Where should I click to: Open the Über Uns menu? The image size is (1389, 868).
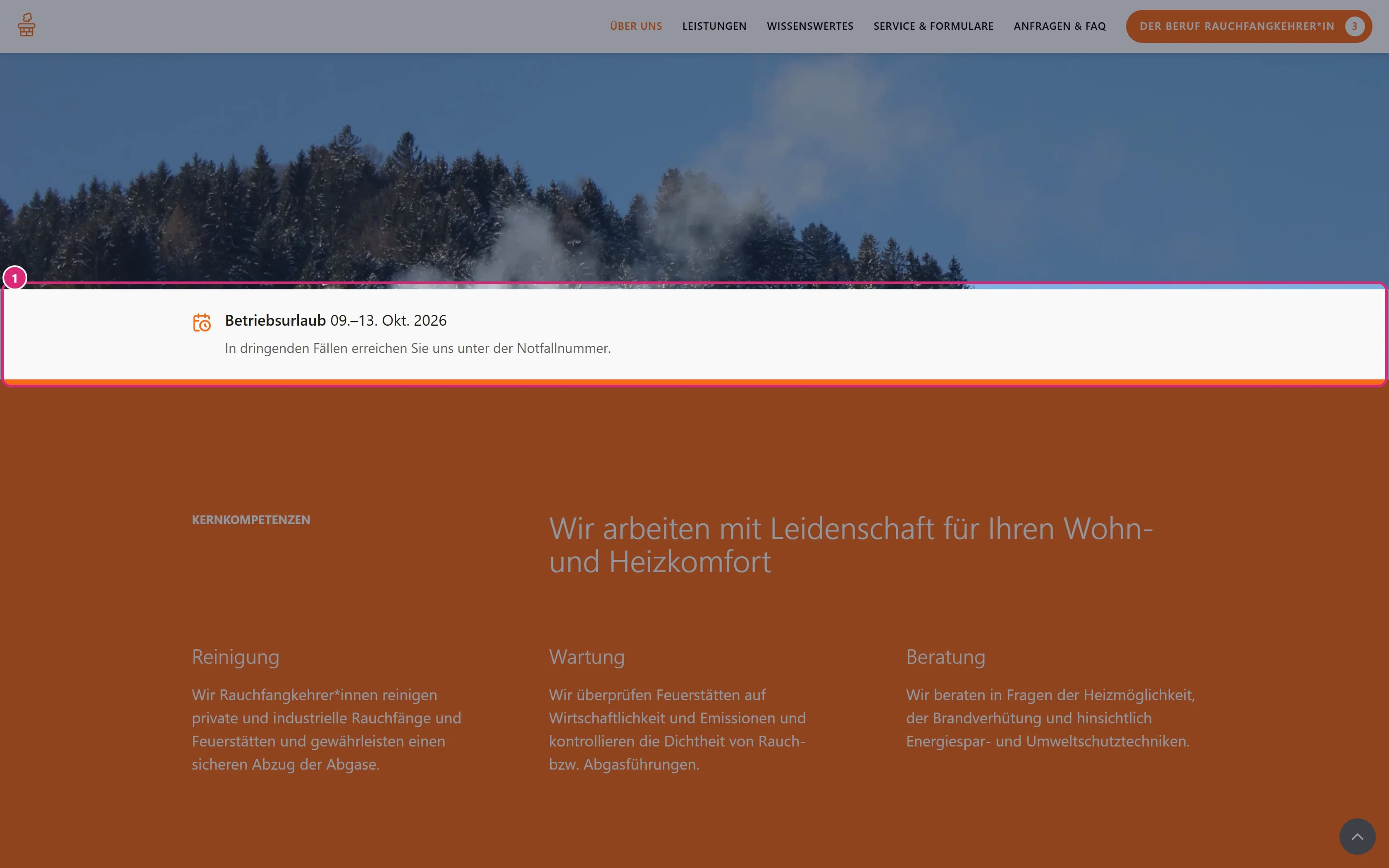(636, 26)
